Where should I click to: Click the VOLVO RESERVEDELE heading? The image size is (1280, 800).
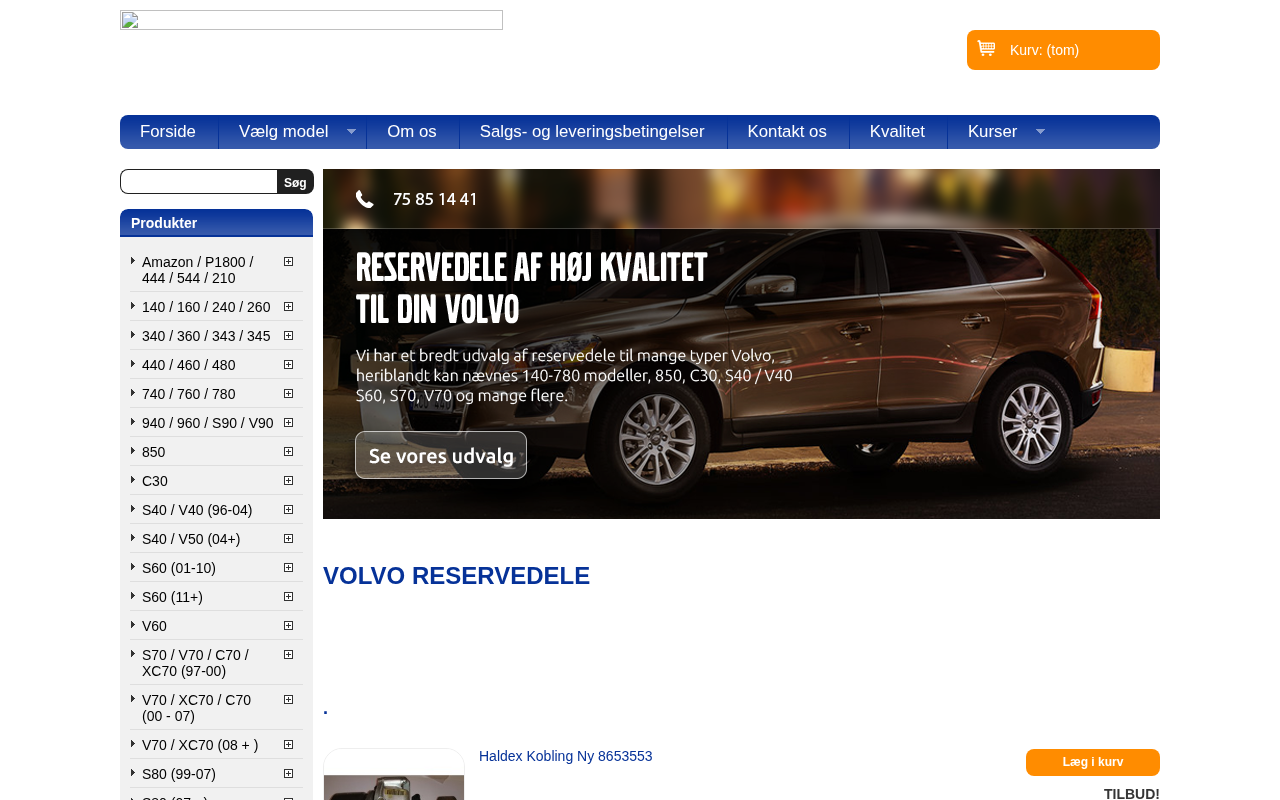457,576
